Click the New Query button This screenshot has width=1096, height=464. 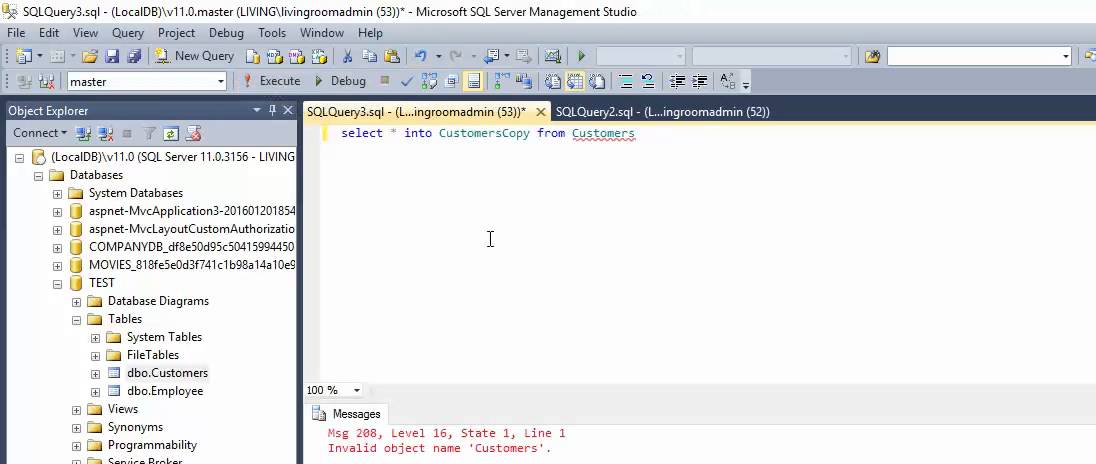[x=195, y=56]
